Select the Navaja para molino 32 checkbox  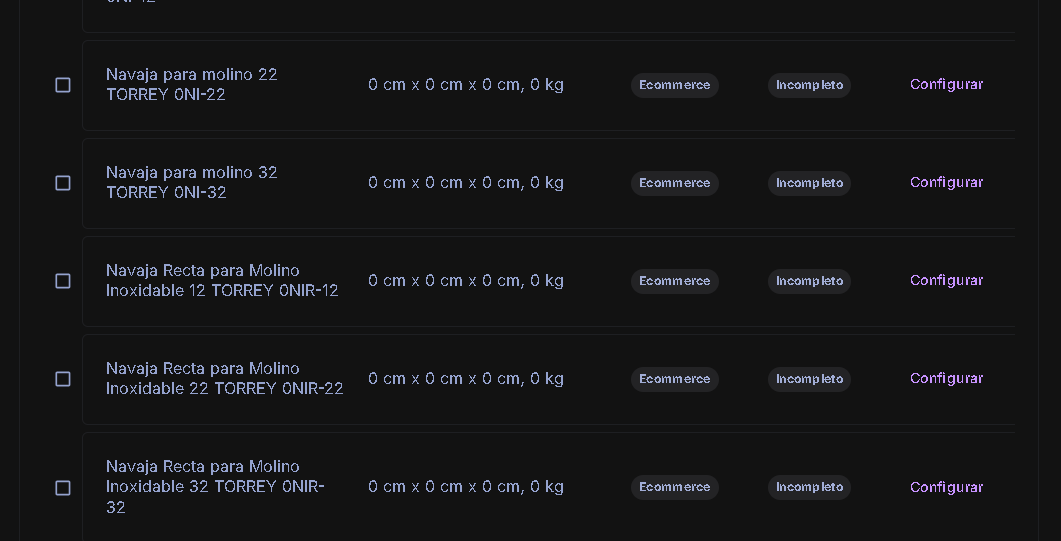[63, 183]
